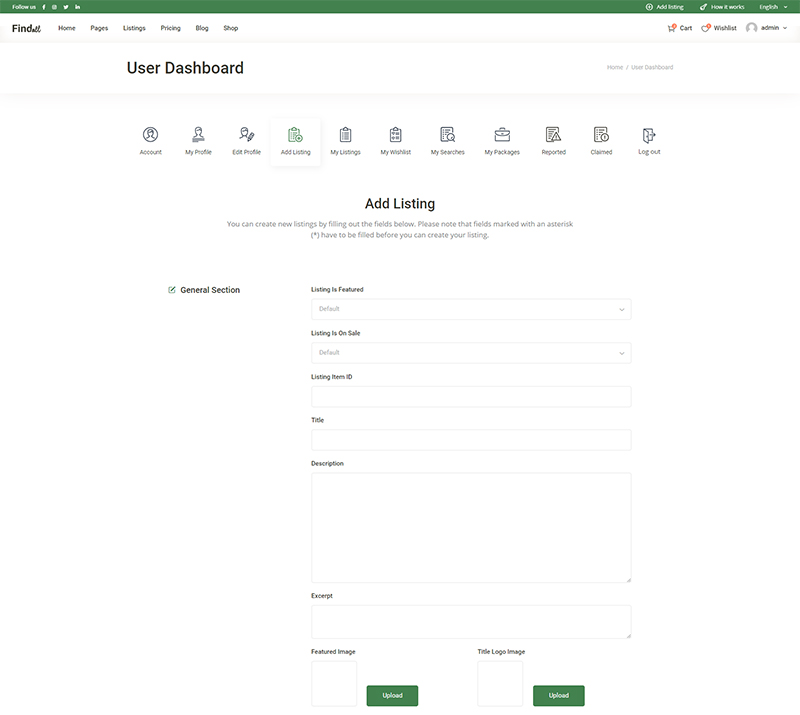The width and height of the screenshot is (800, 715).
Task: Open My Packages briefcase icon
Action: [502, 135]
